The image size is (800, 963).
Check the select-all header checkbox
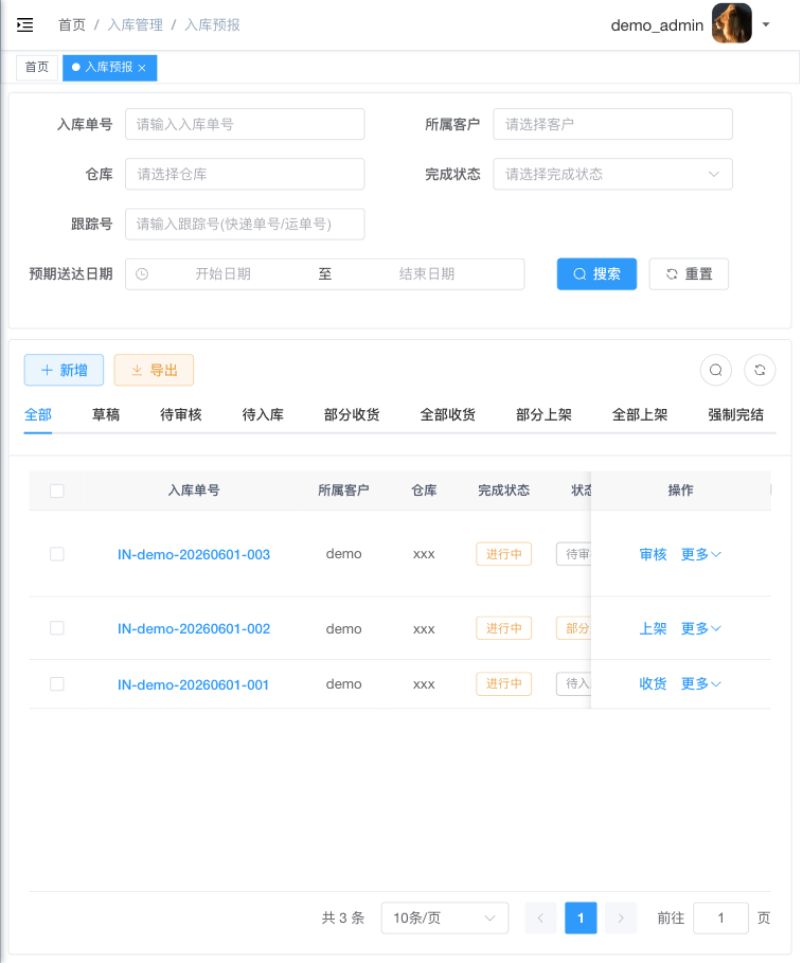tap(57, 491)
